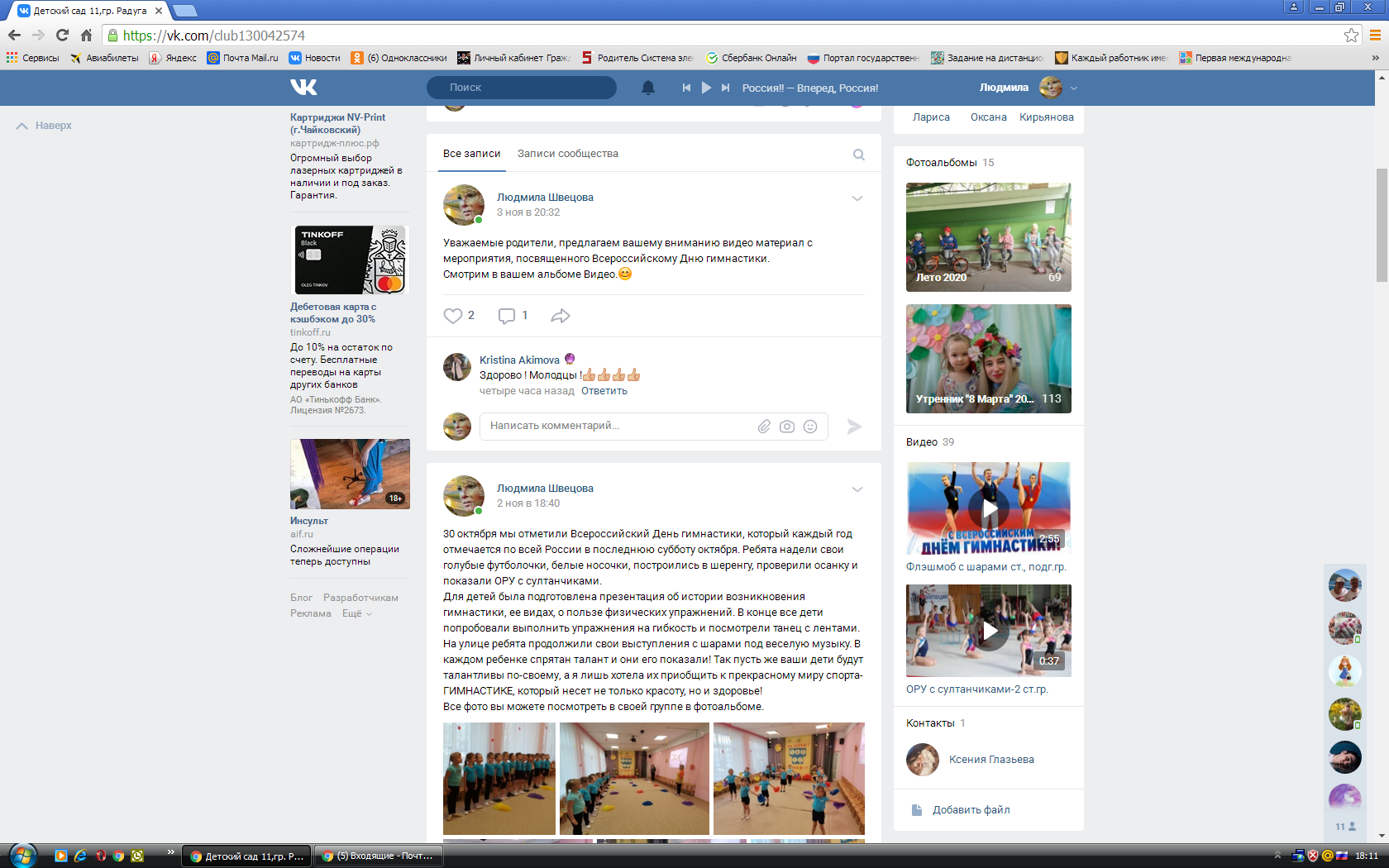1389x868 pixels.
Task: Open options arrow on 3 November post
Action: (x=857, y=198)
